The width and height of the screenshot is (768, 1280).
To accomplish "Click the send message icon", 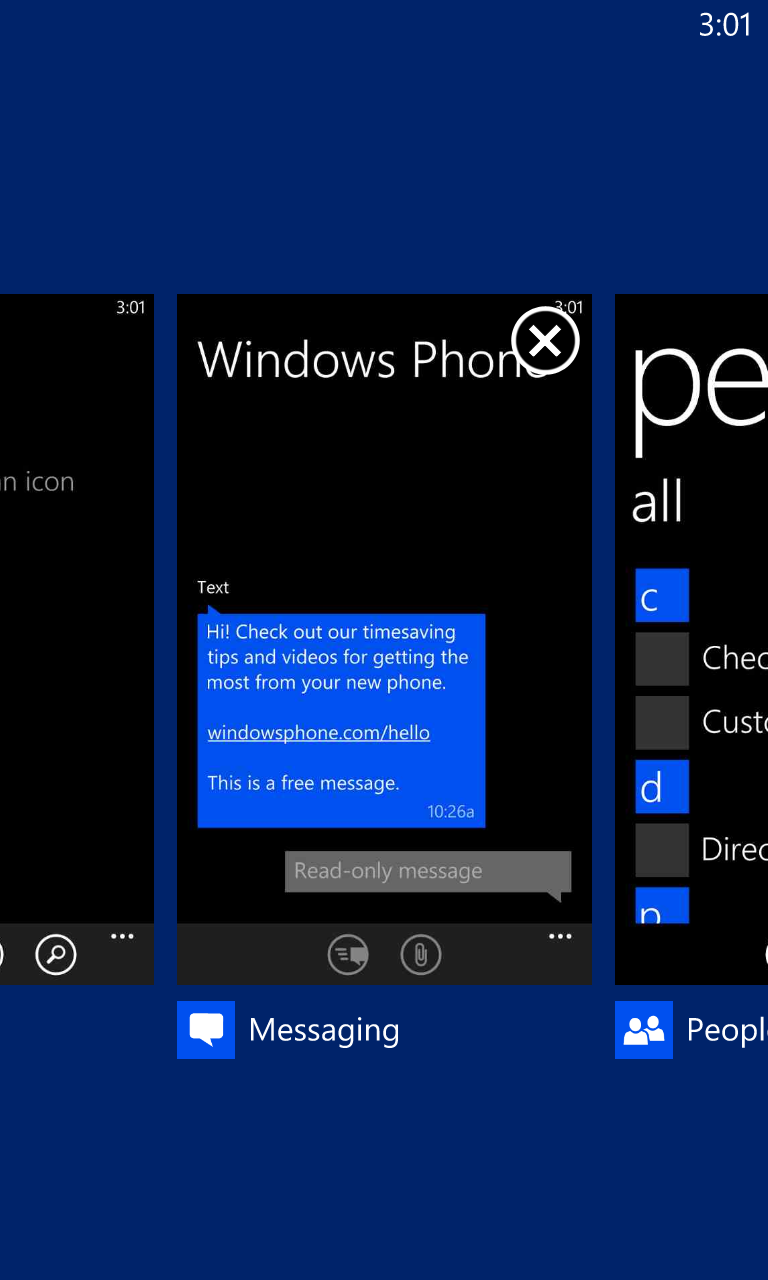I will coord(348,955).
